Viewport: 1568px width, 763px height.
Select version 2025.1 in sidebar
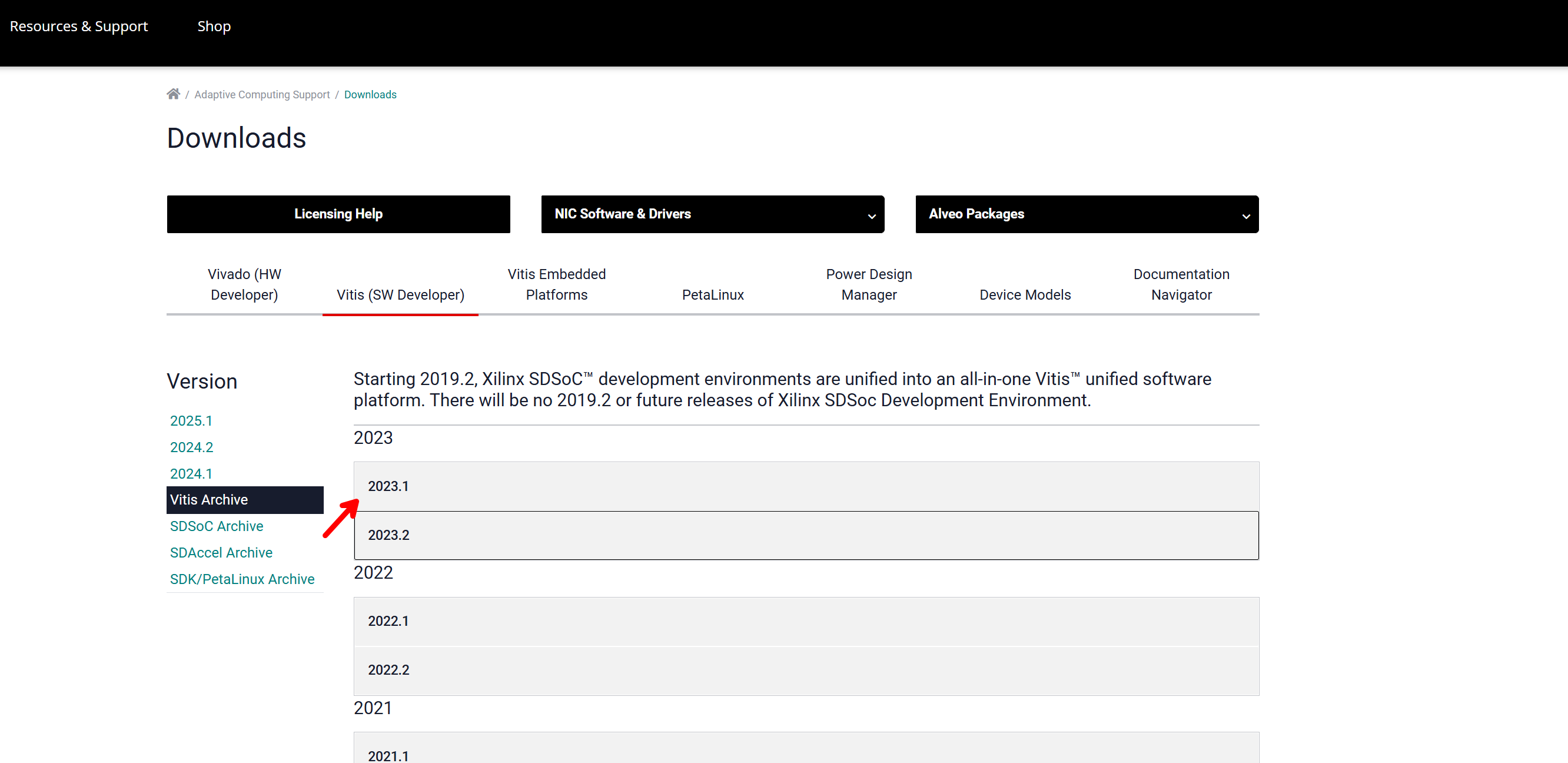click(191, 421)
